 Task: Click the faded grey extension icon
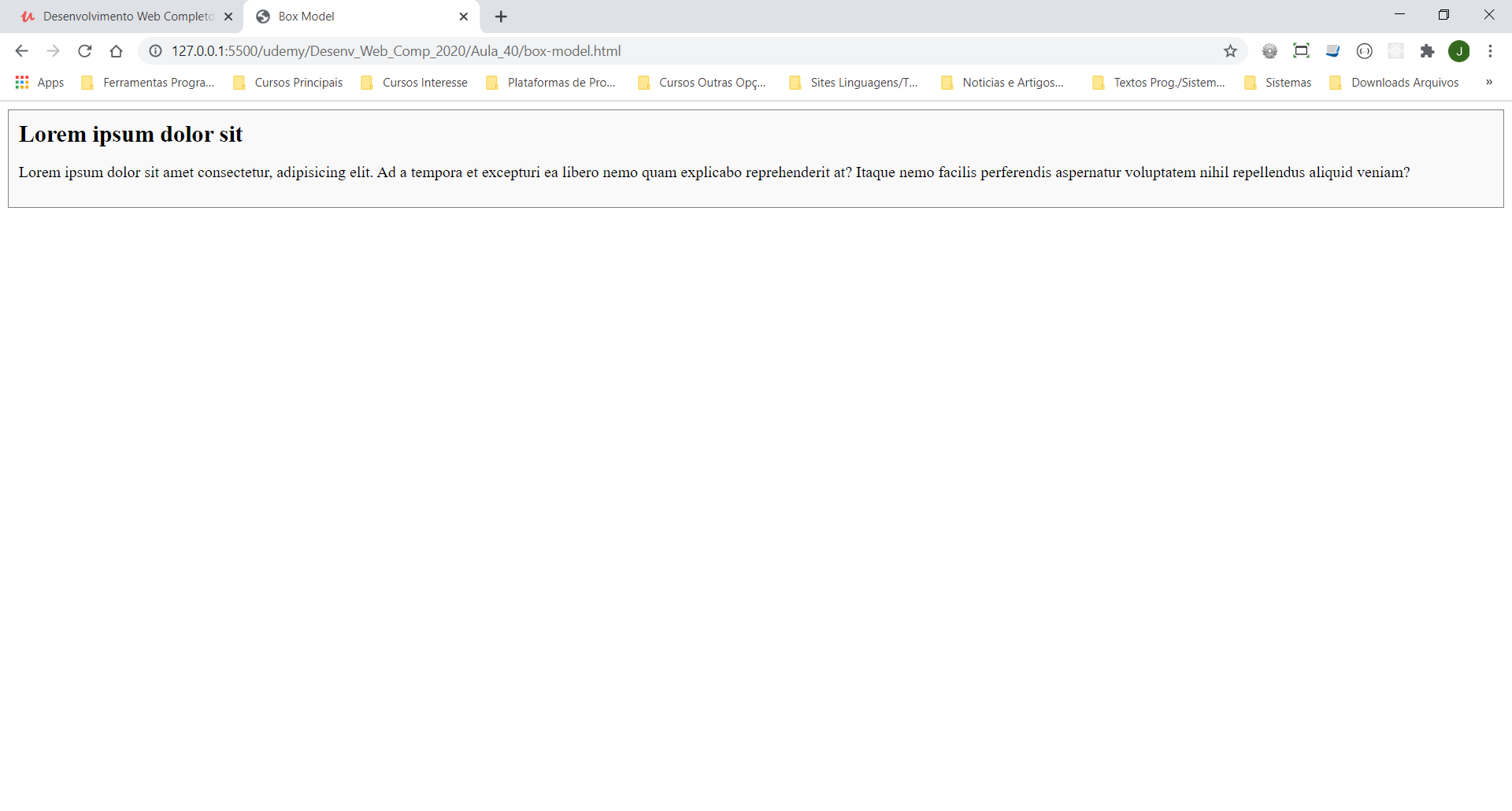point(1395,51)
